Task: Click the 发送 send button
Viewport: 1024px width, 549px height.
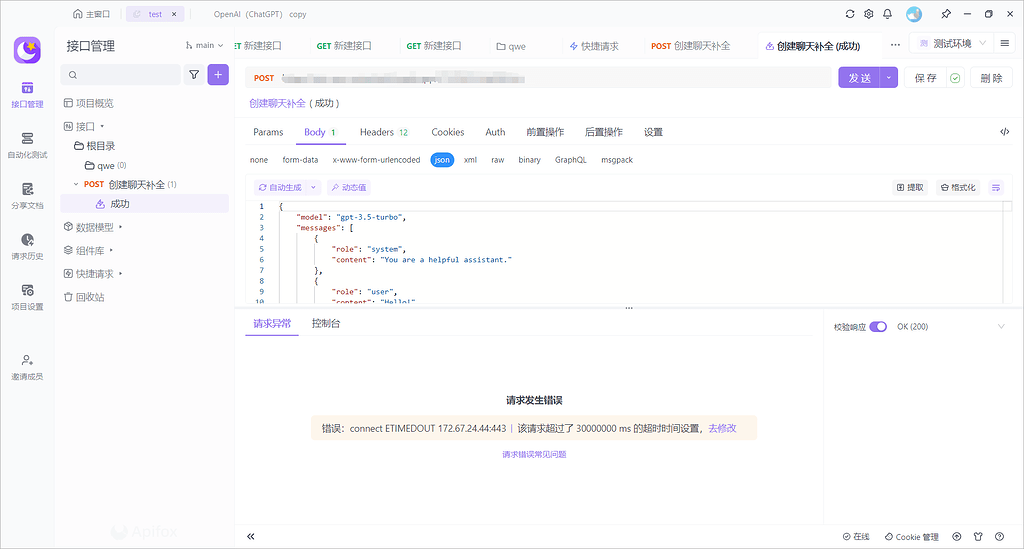Action: click(859, 78)
